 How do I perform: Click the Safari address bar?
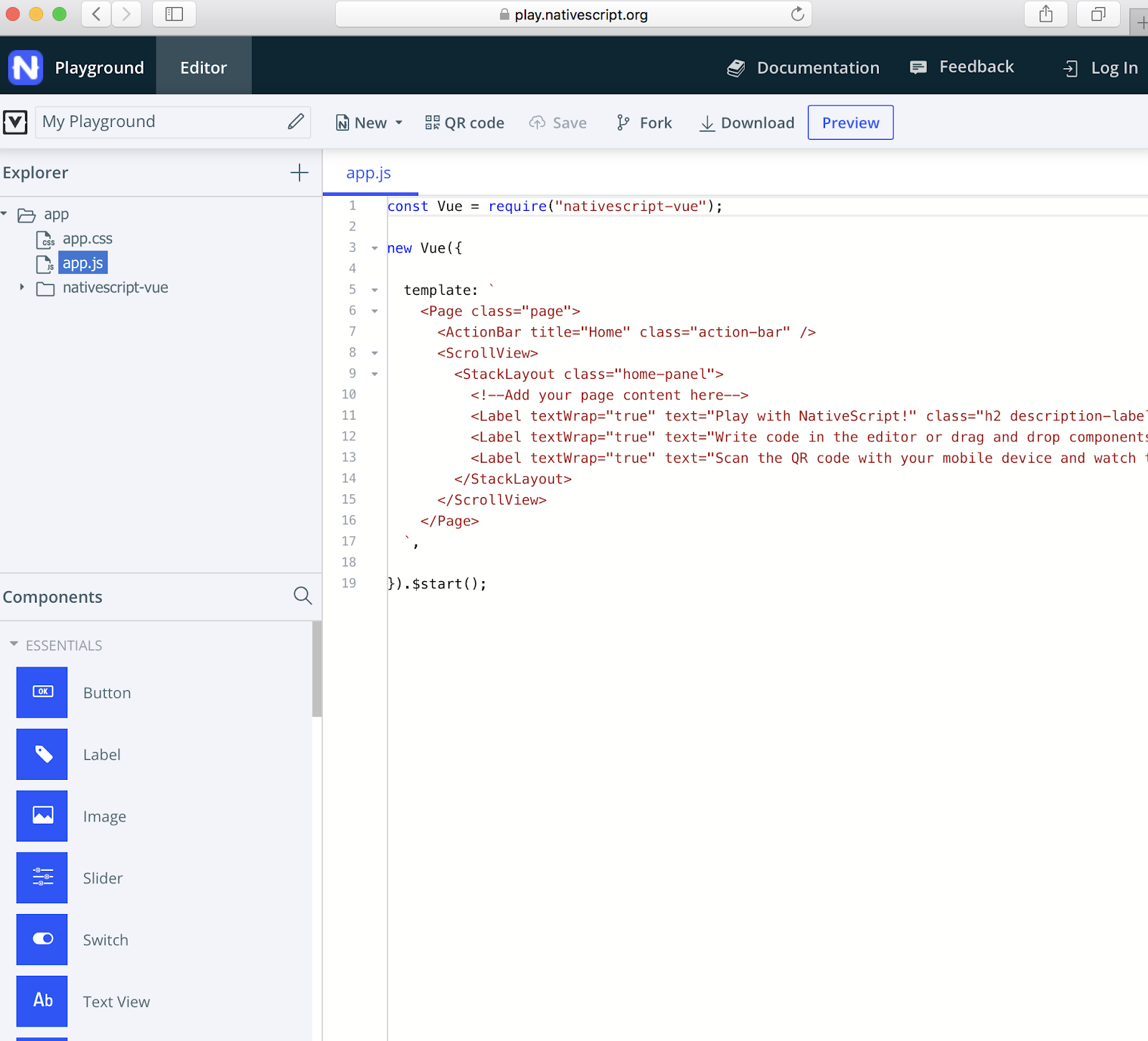pyautogui.click(x=573, y=14)
